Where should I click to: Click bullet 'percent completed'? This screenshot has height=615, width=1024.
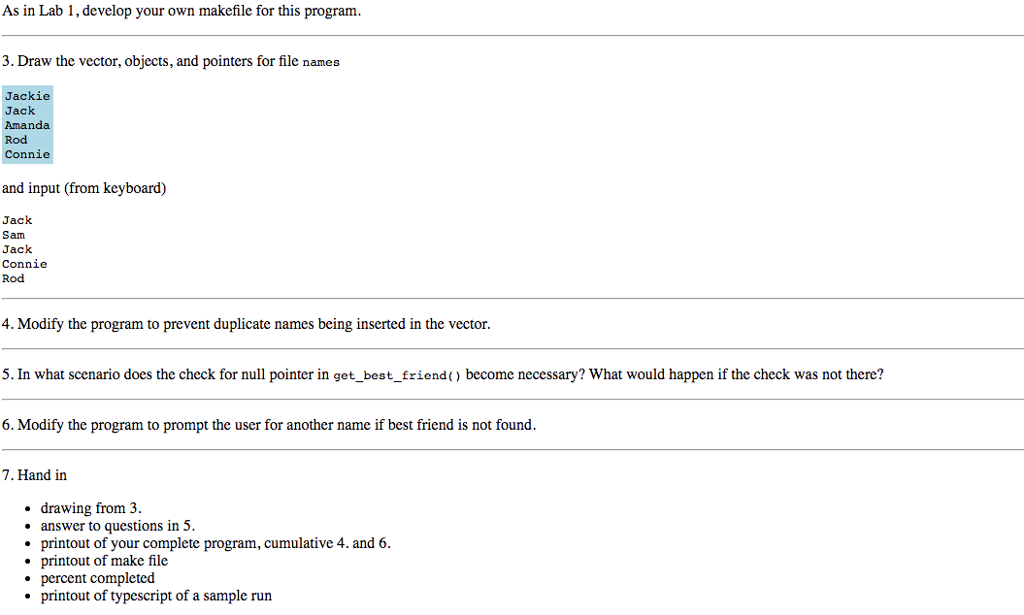click(97, 578)
